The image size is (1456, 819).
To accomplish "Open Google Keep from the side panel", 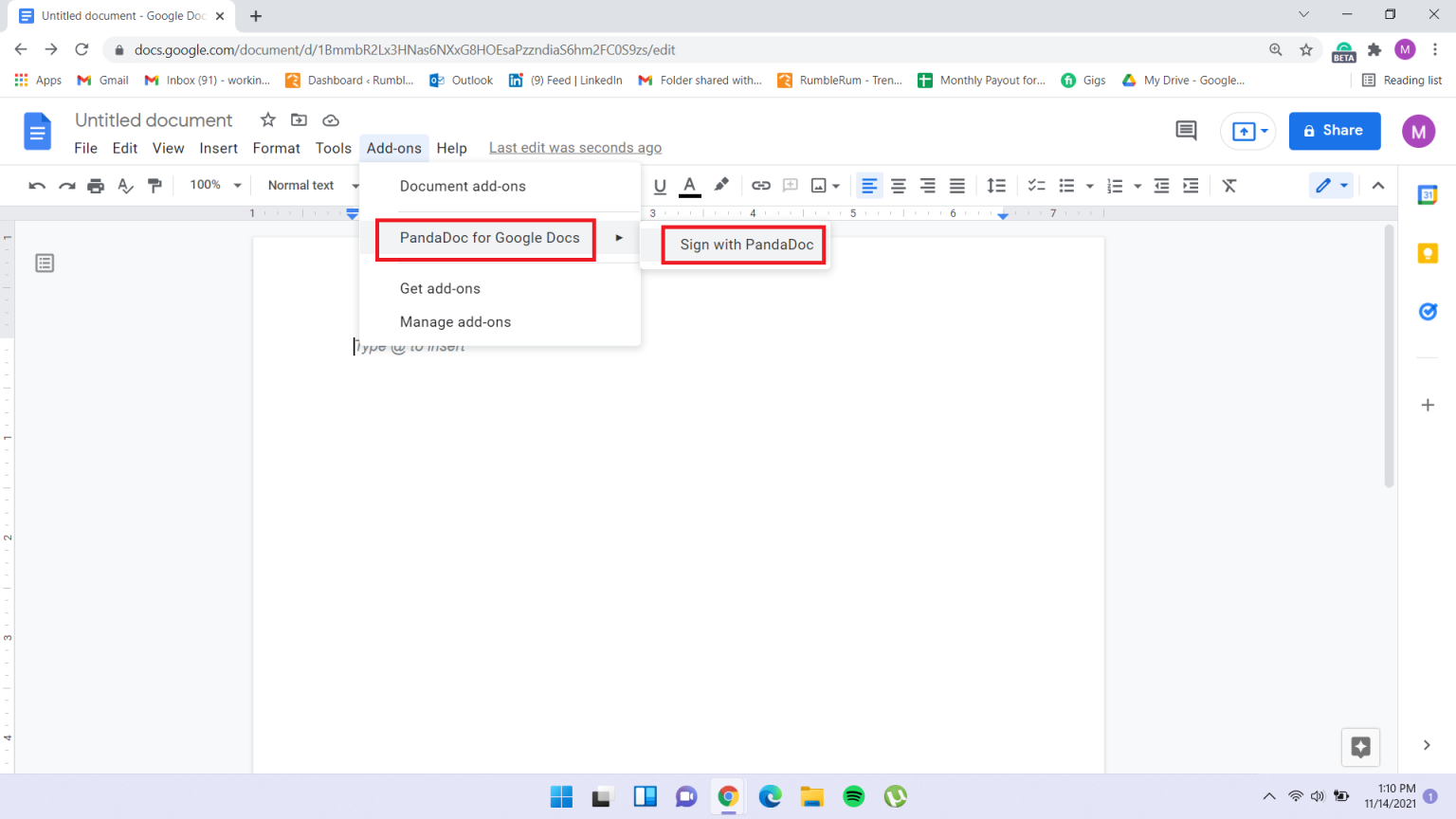I will (1429, 253).
